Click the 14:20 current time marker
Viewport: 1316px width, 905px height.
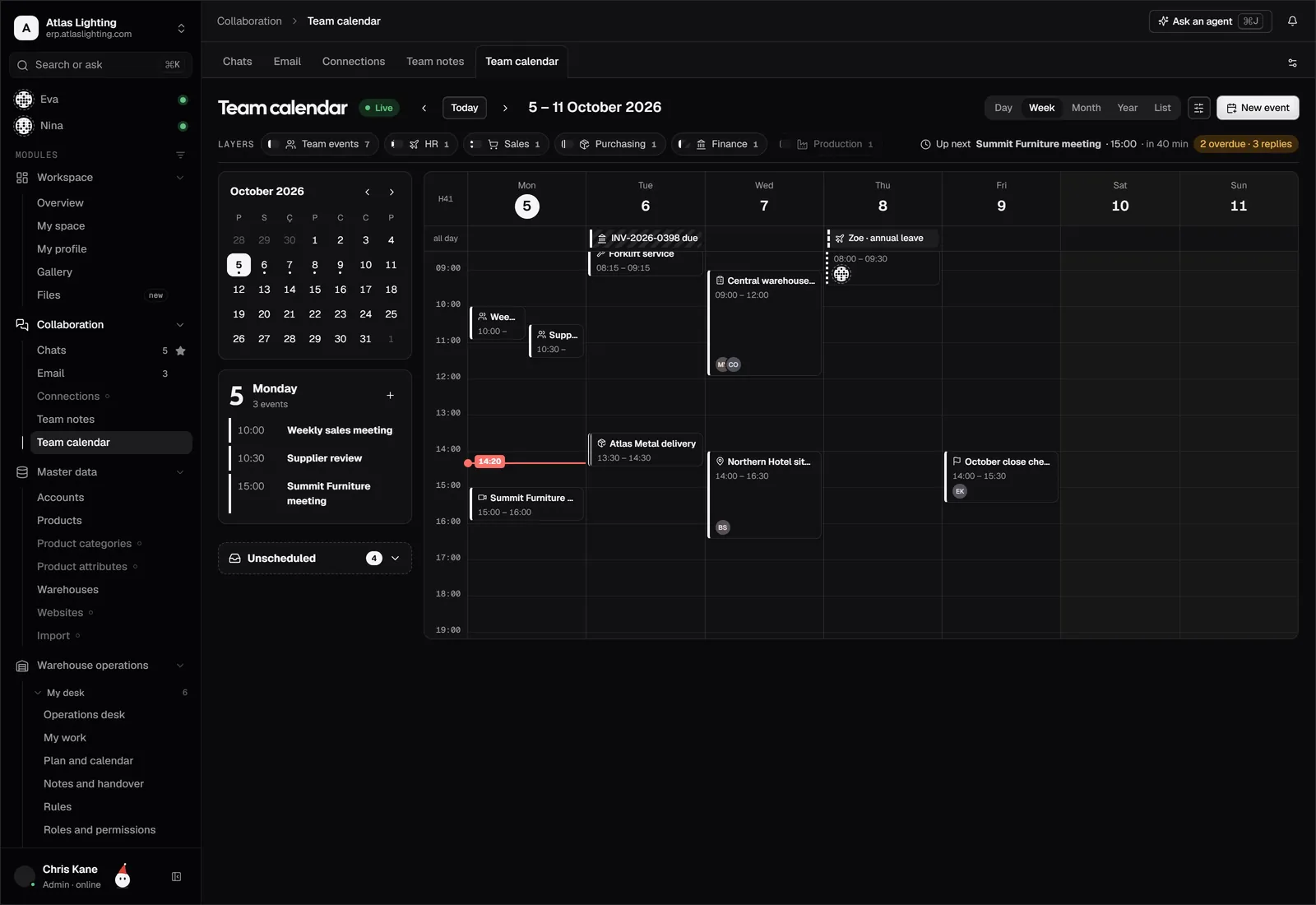489,462
